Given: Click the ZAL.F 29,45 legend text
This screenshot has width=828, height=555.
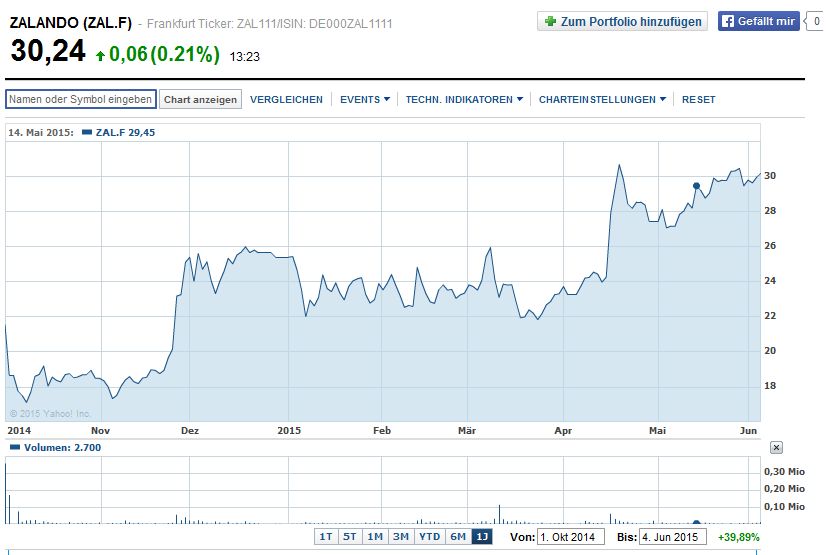Looking at the screenshot, I should pyautogui.click(x=125, y=133).
